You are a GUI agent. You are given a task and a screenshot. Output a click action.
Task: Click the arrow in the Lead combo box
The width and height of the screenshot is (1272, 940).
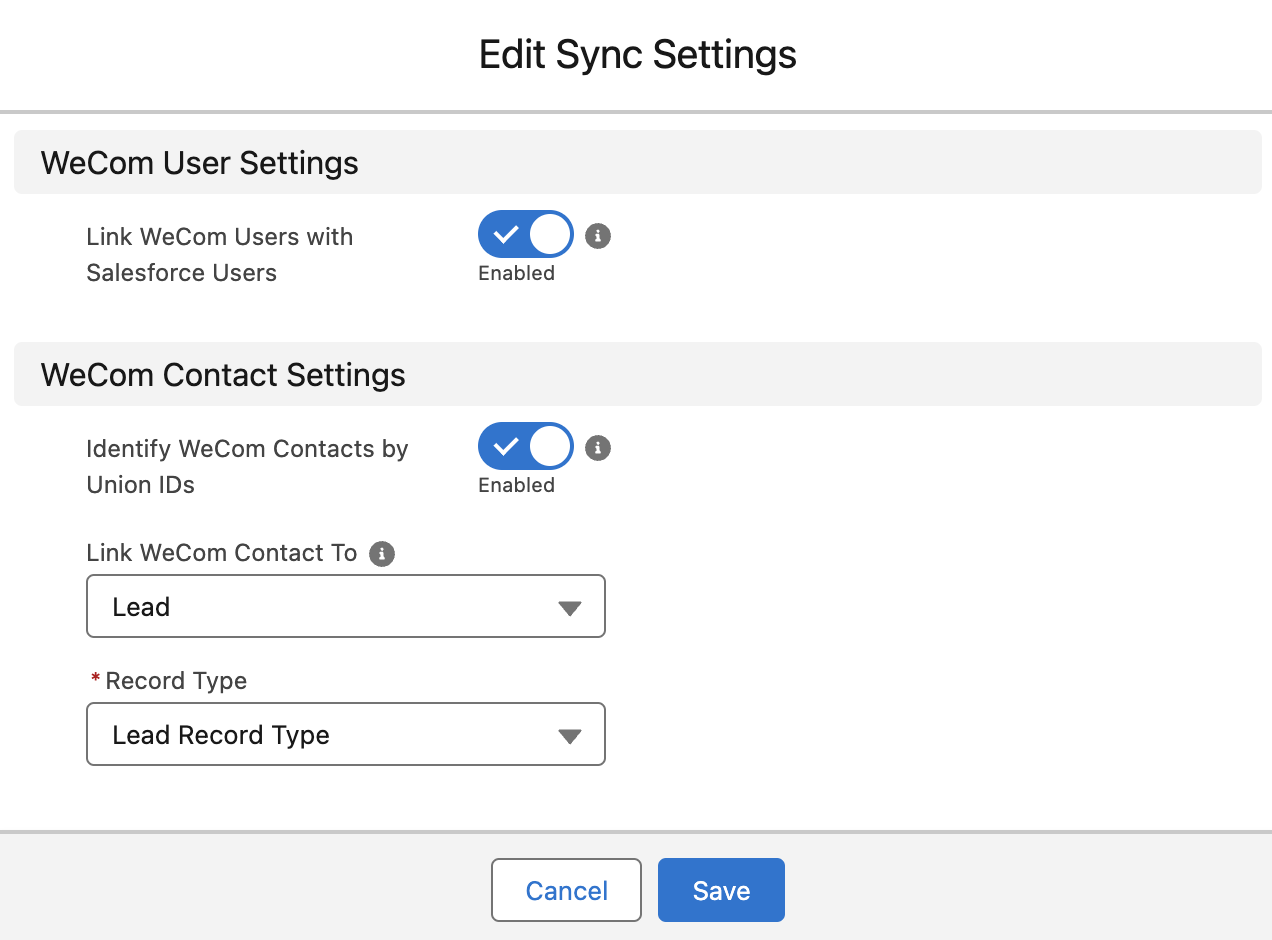click(569, 608)
